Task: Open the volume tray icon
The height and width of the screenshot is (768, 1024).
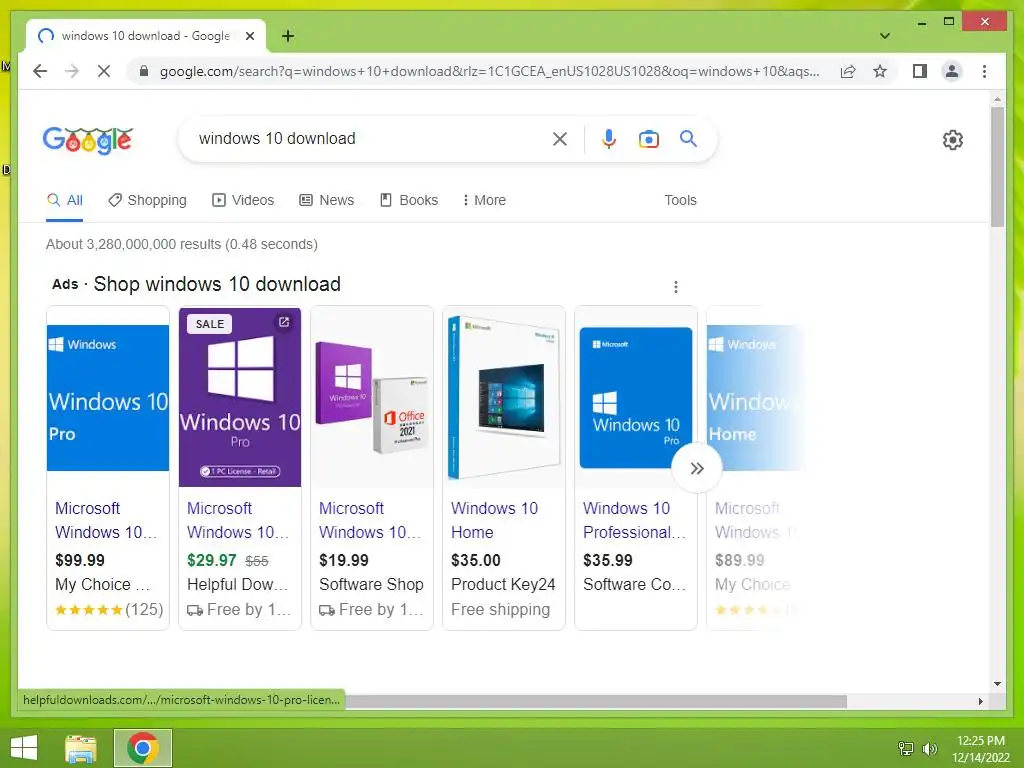Action: click(929, 748)
